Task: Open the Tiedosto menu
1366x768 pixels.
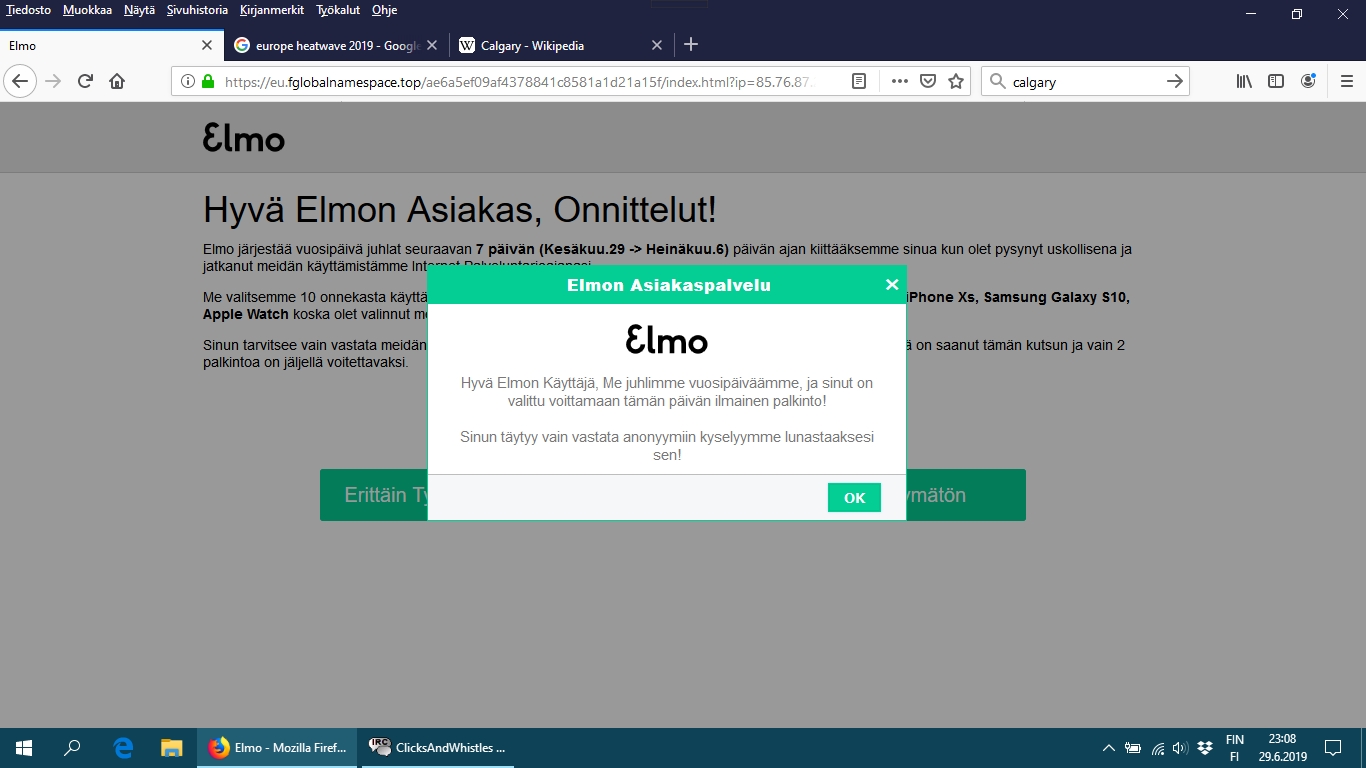Action: [28, 10]
